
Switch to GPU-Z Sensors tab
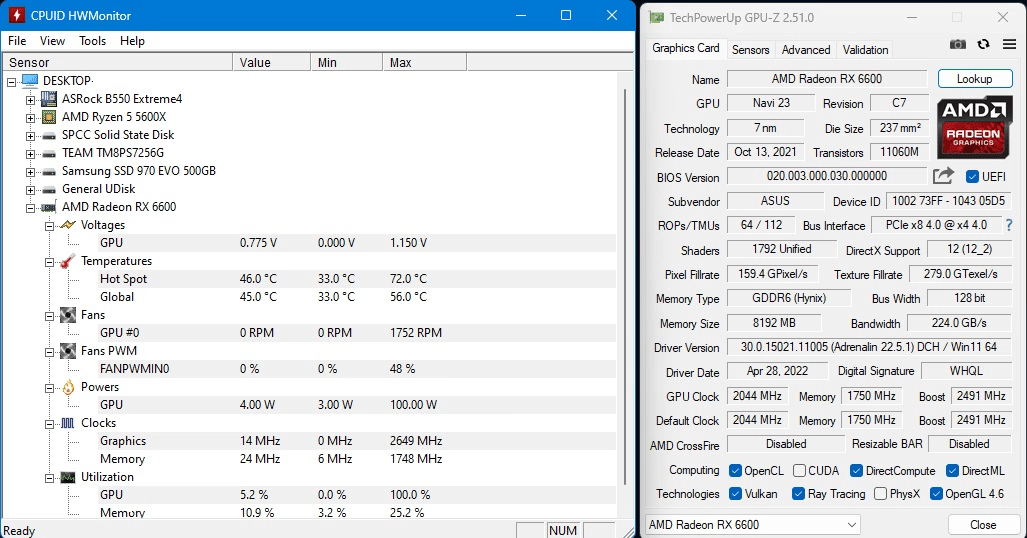751,50
